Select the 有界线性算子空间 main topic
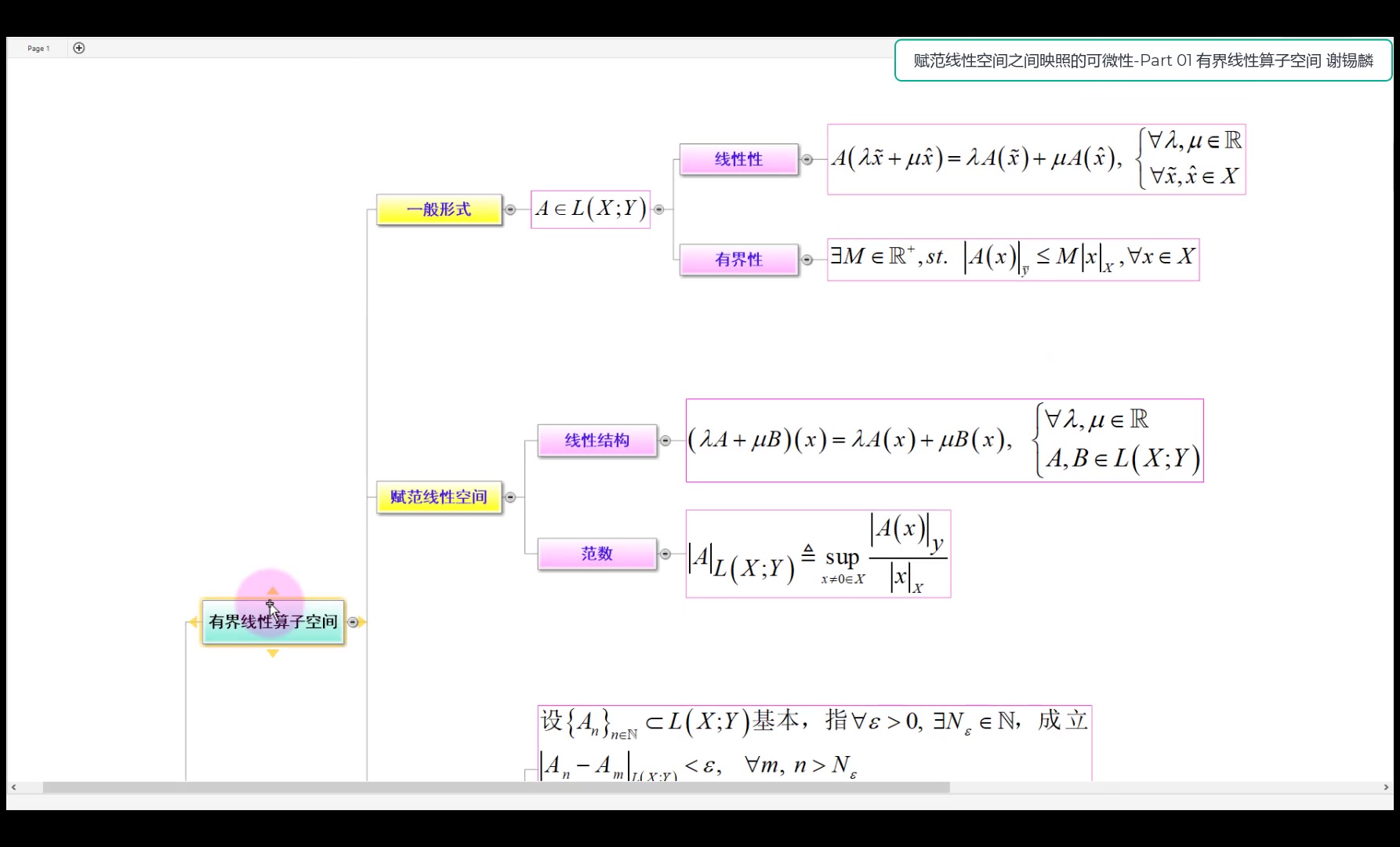Screen dimensions: 1400x847 pos(273,622)
